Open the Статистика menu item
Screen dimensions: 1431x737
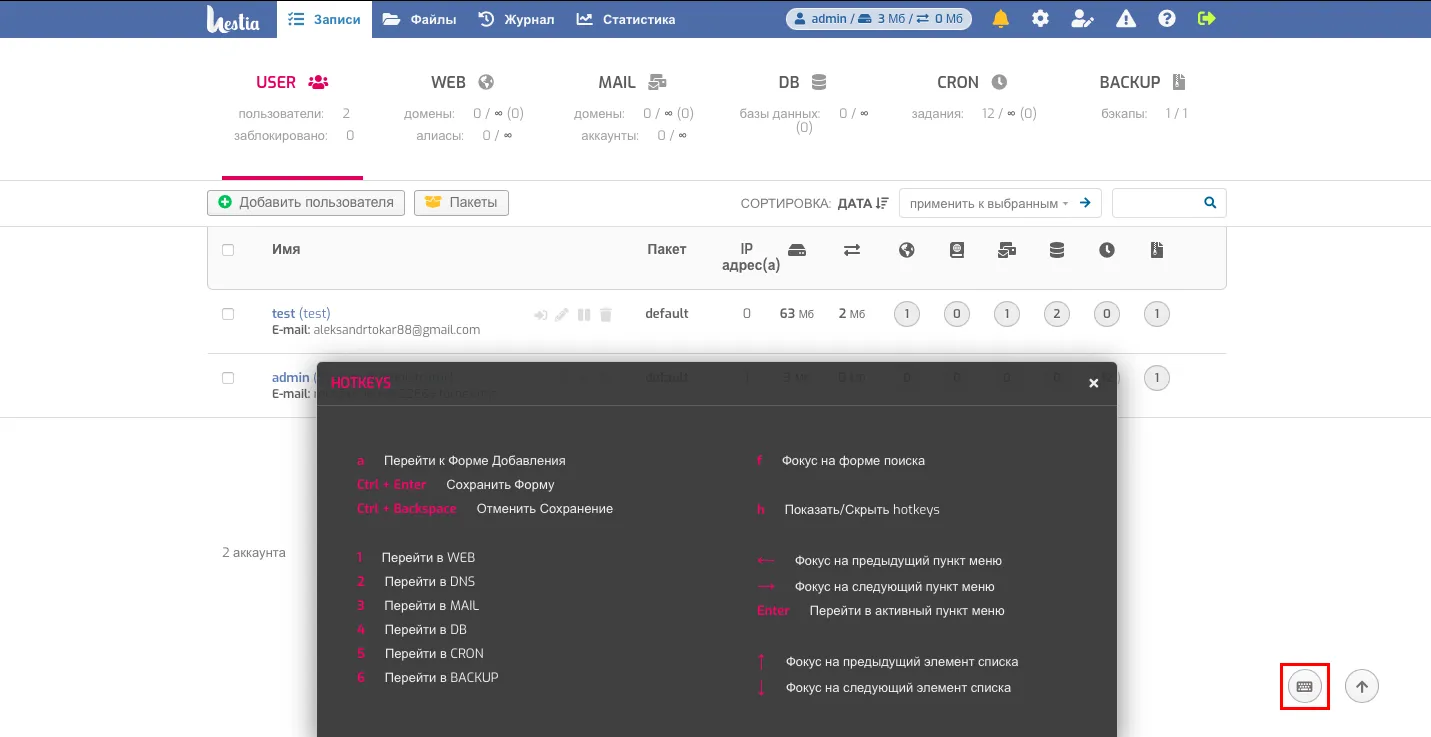pyautogui.click(x=626, y=19)
